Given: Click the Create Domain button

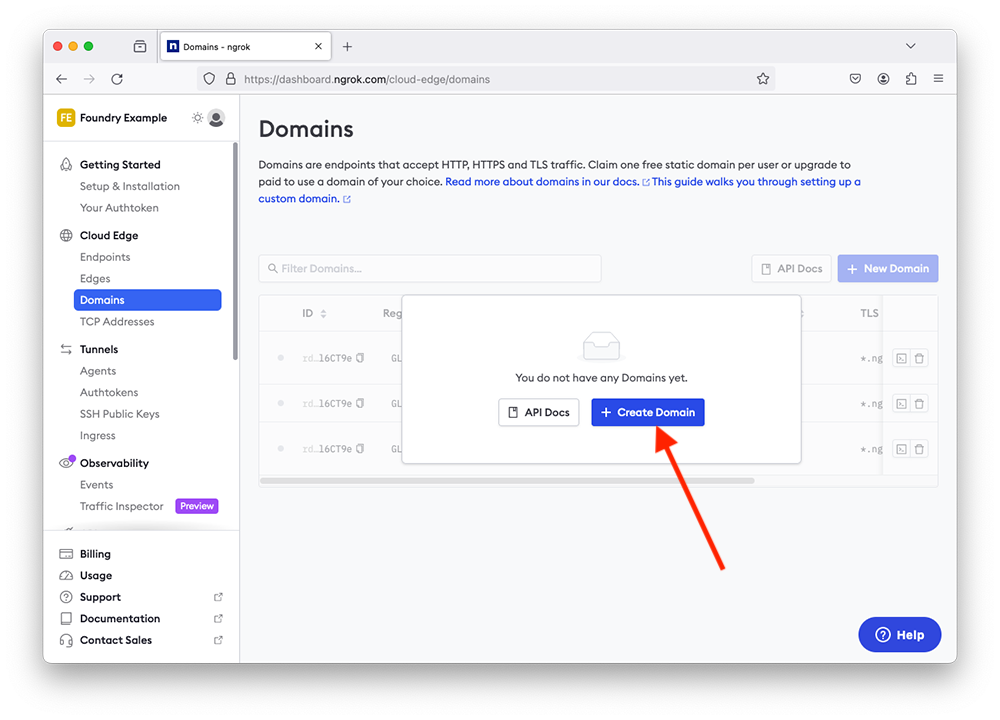Looking at the screenshot, I should point(647,412).
